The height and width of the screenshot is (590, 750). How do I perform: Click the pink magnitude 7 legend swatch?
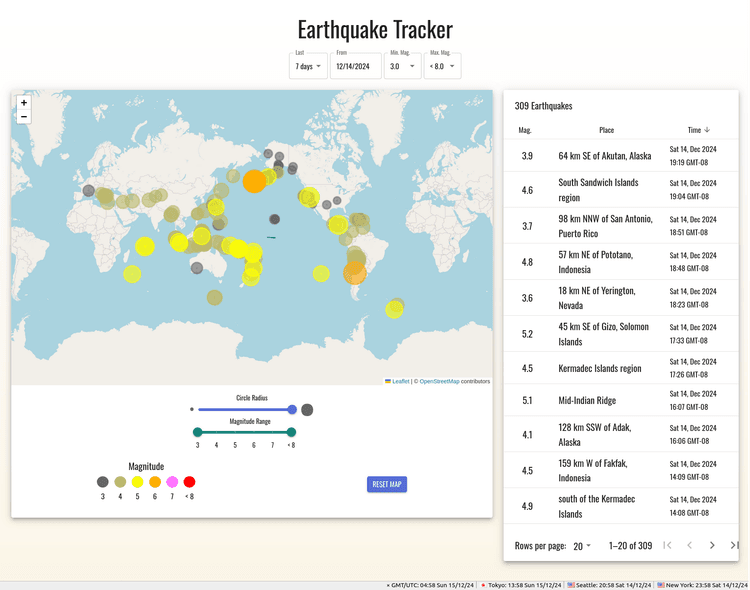[x=172, y=482]
